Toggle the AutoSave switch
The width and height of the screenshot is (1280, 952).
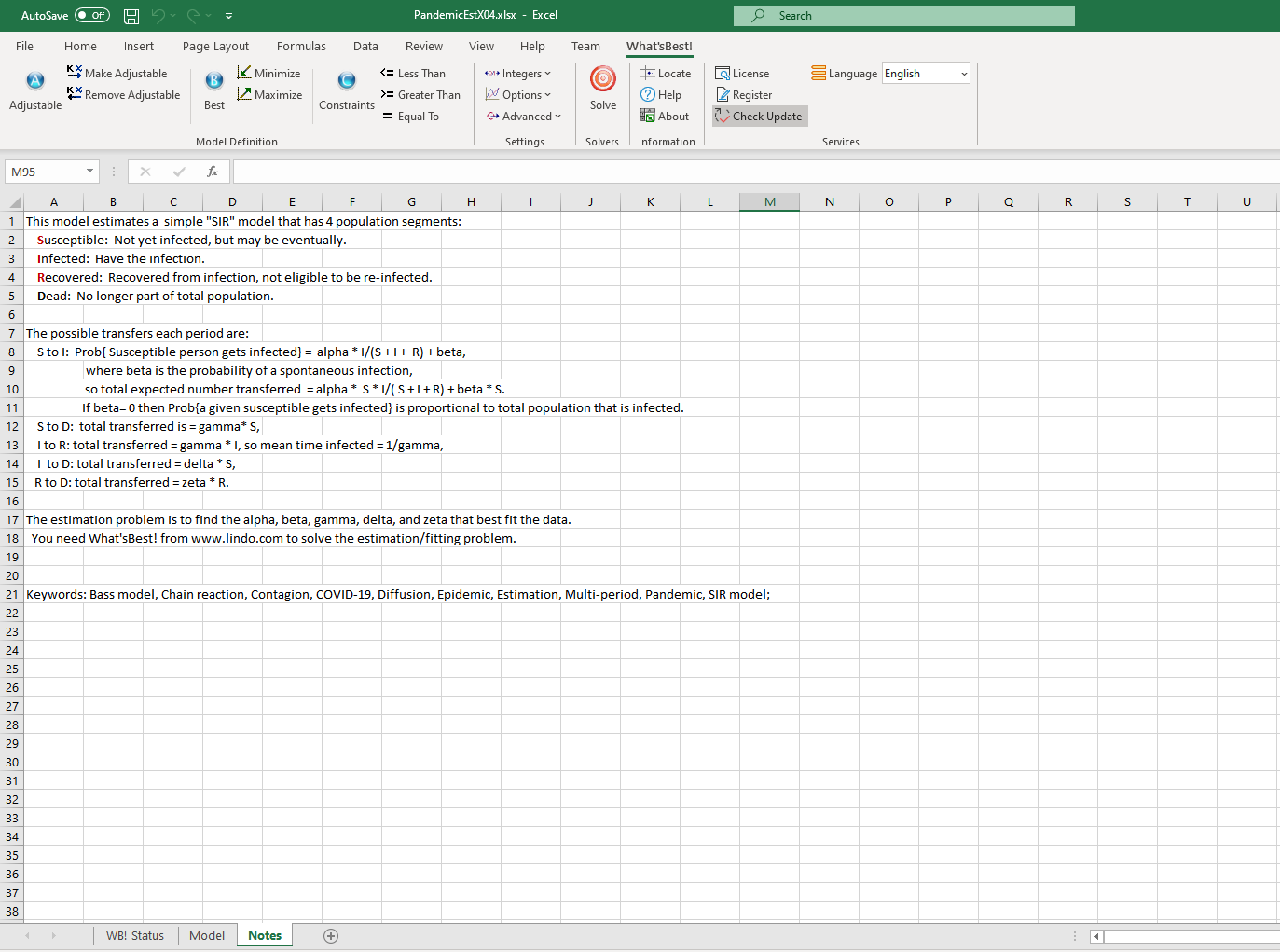coord(91,16)
